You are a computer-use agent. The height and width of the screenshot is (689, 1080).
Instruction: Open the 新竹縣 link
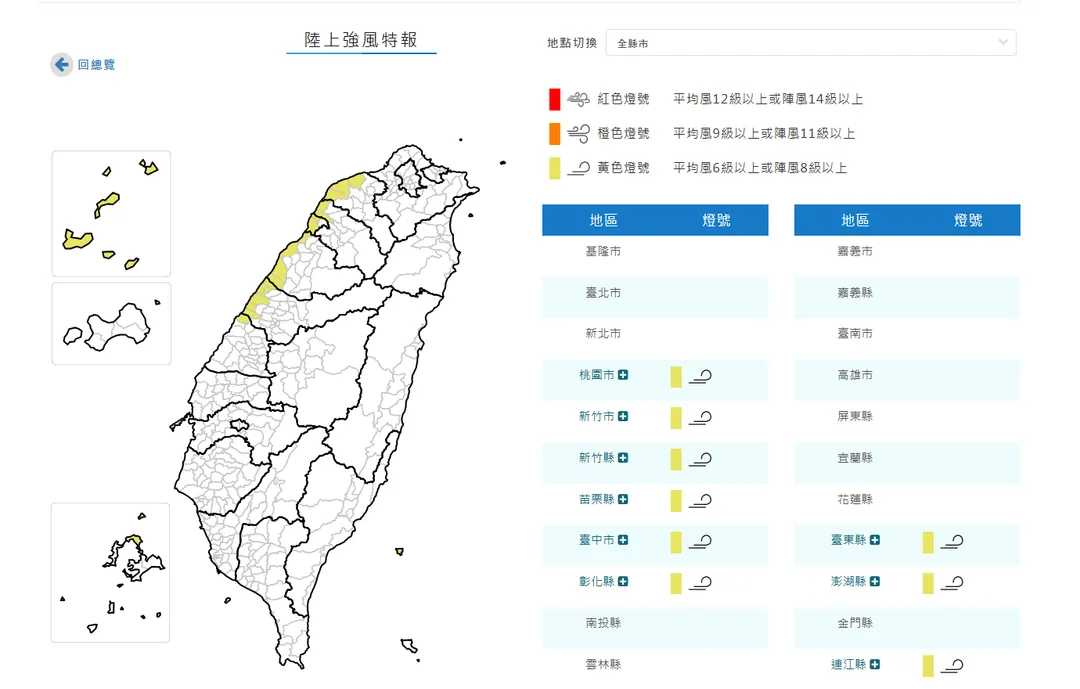tap(596, 457)
